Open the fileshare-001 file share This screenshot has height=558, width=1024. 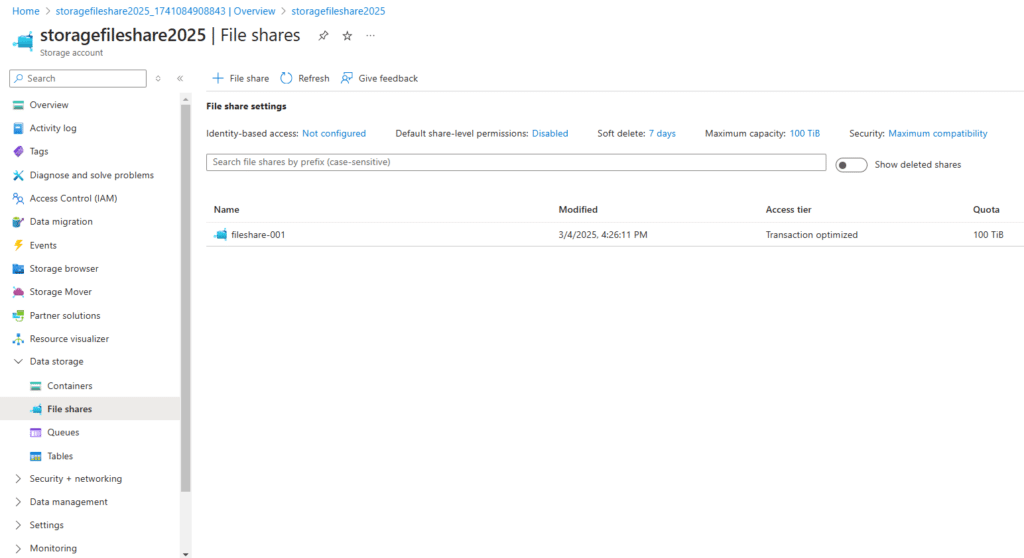tap(258, 235)
